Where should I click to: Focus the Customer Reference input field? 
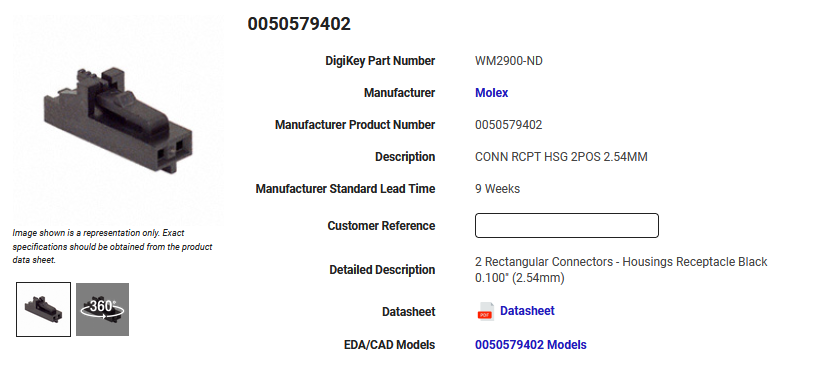point(567,225)
